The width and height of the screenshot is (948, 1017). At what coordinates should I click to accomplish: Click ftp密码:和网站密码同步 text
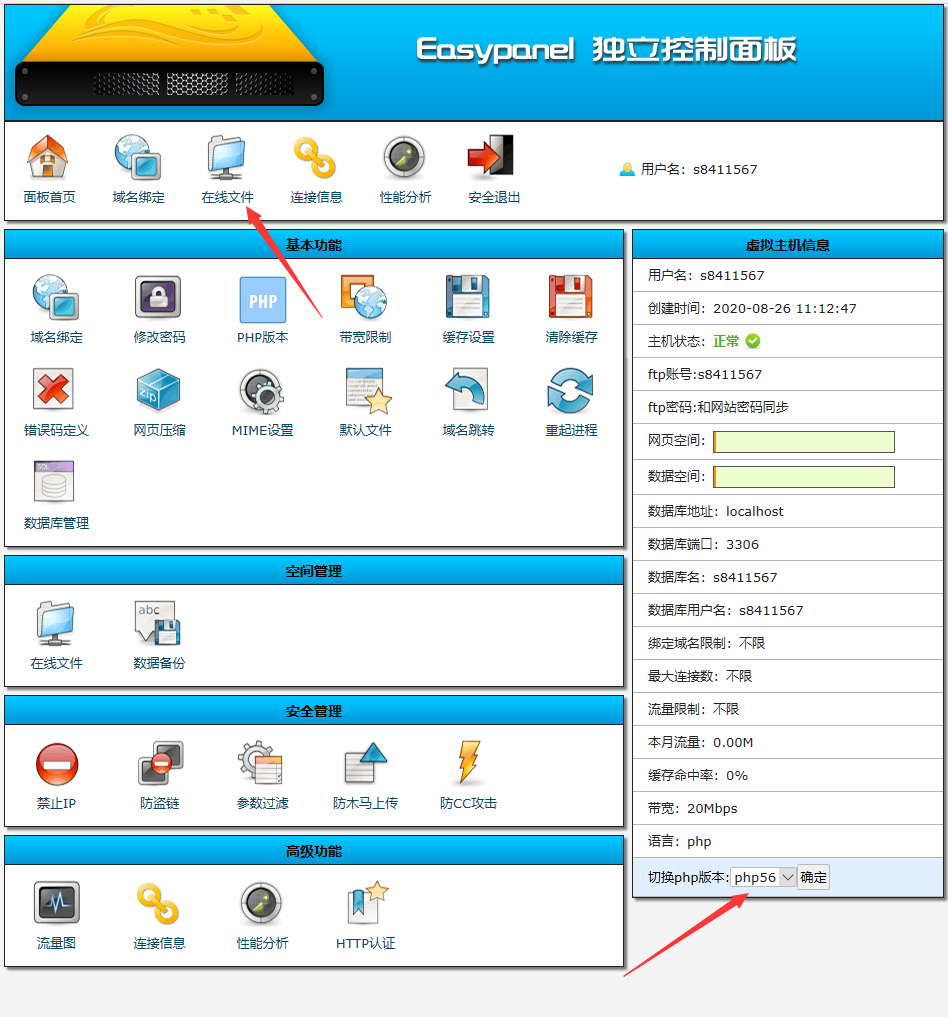click(x=718, y=407)
